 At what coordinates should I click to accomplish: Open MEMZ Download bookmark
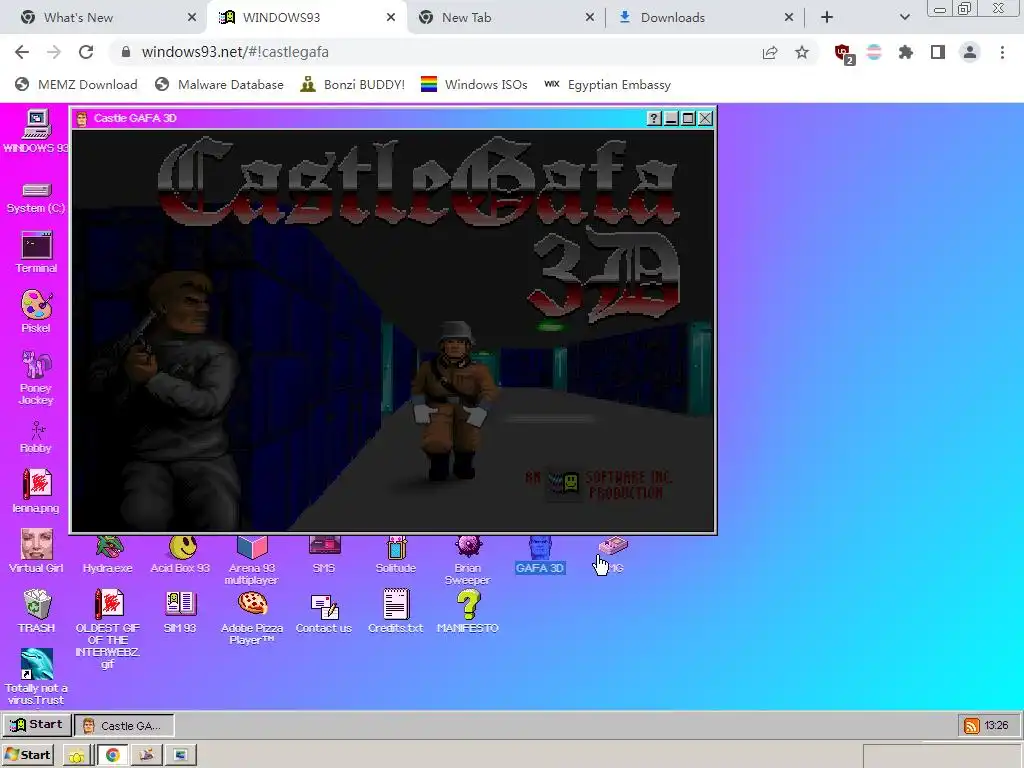point(76,85)
